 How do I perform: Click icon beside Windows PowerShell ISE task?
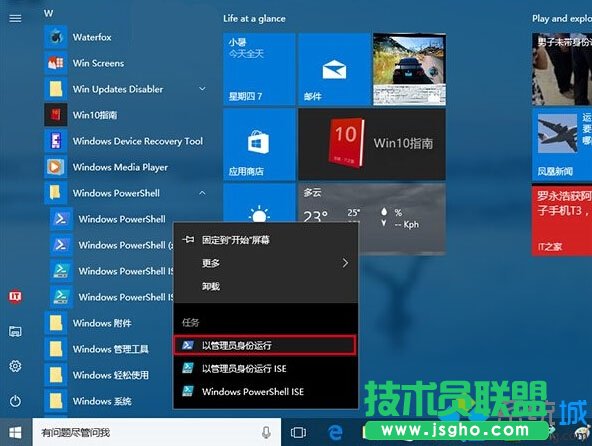188,391
